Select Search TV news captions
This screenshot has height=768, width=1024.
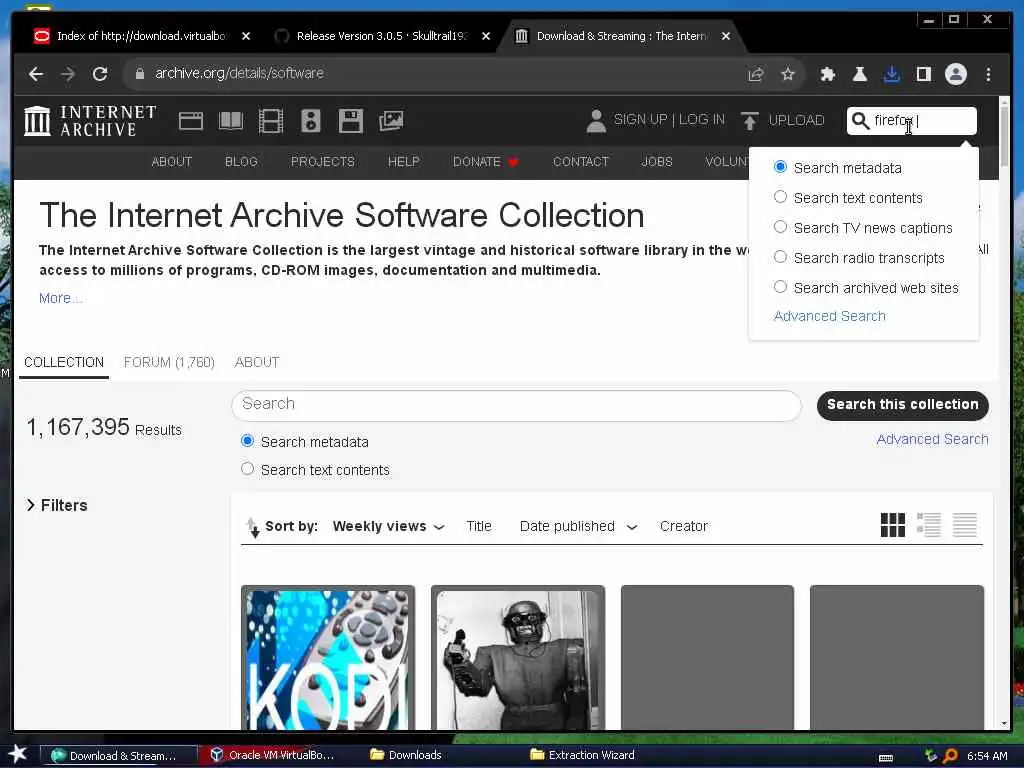tap(780, 227)
